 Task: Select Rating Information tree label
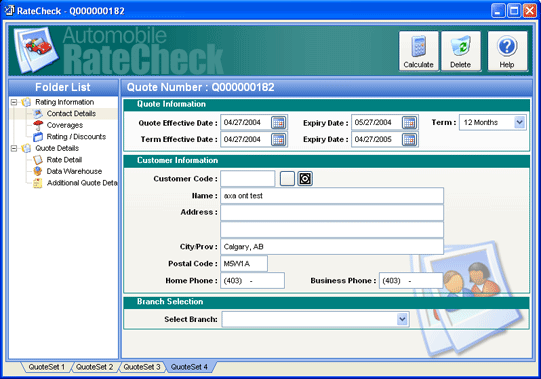tap(65, 102)
